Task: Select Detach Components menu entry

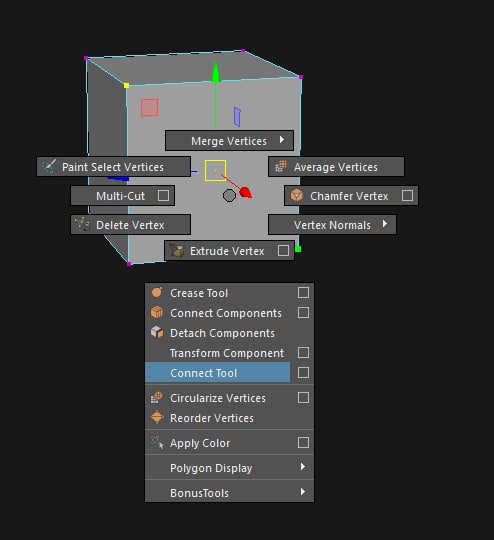Action: [229, 333]
